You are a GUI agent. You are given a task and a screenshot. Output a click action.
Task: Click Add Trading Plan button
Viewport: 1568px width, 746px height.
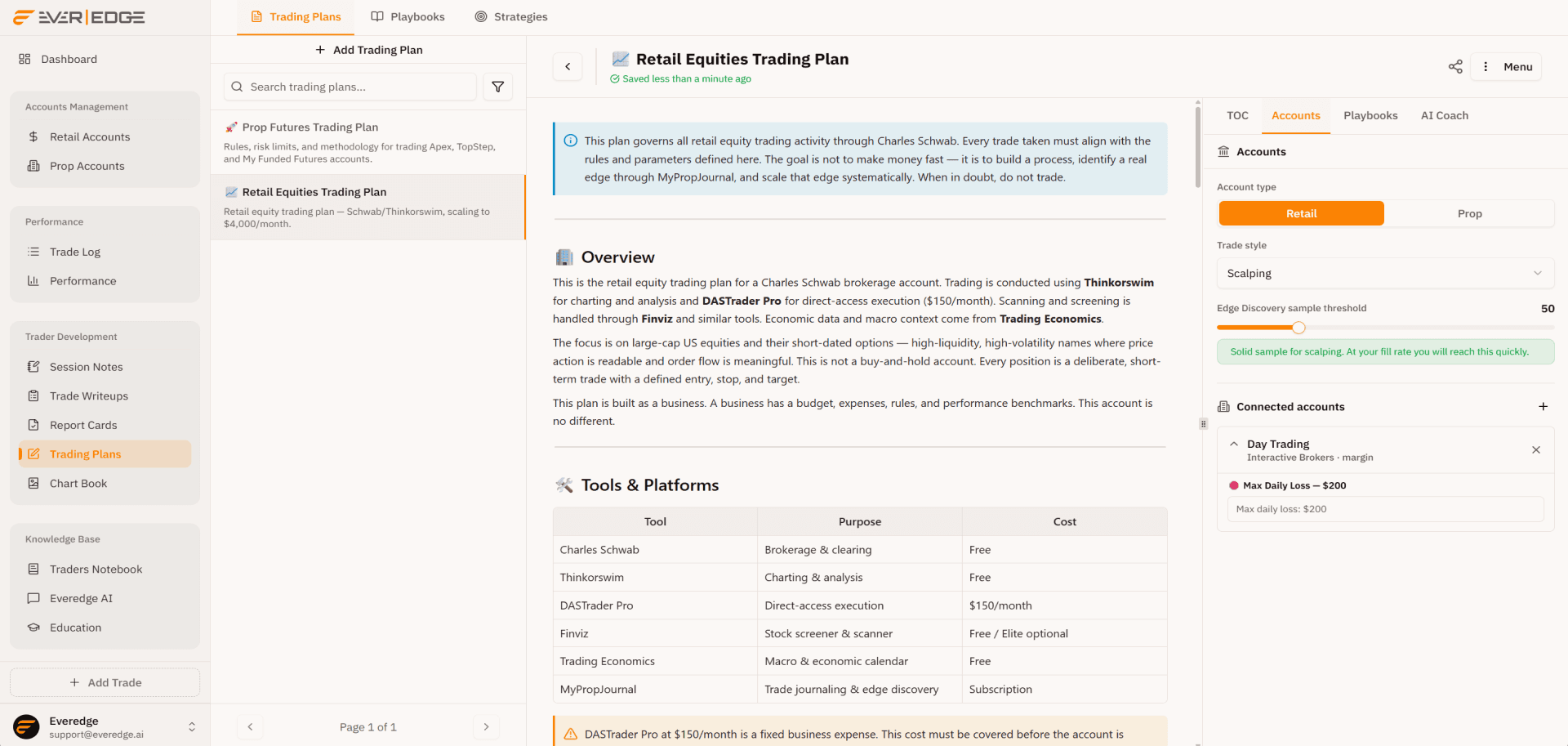(x=368, y=50)
